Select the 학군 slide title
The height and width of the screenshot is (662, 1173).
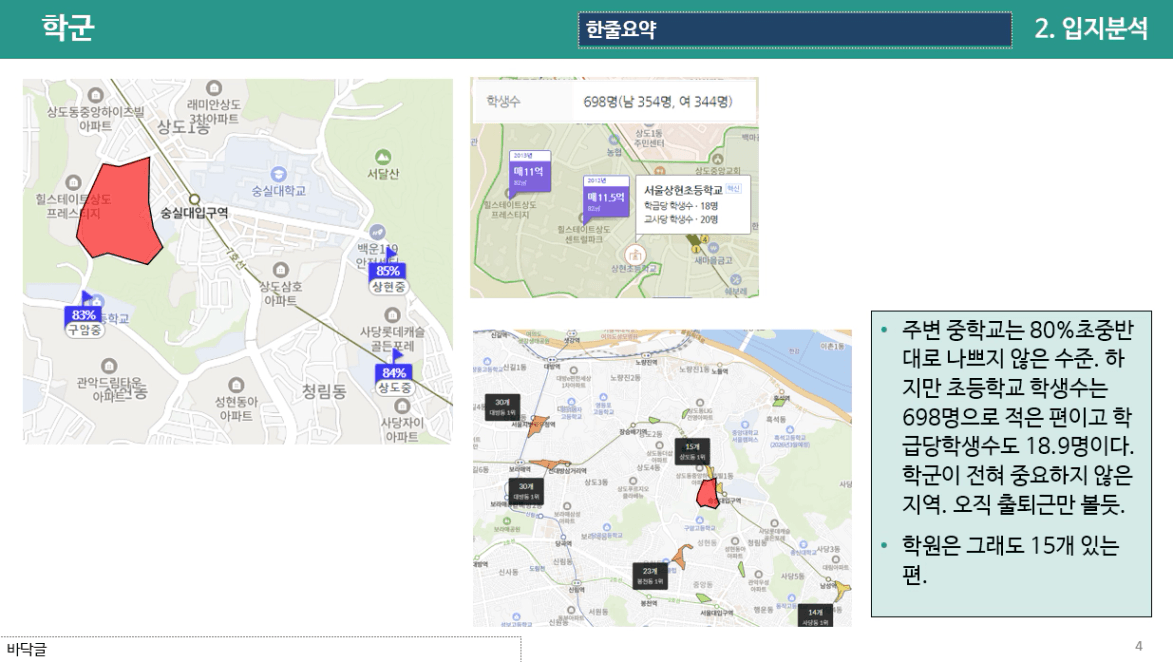point(67,28)
